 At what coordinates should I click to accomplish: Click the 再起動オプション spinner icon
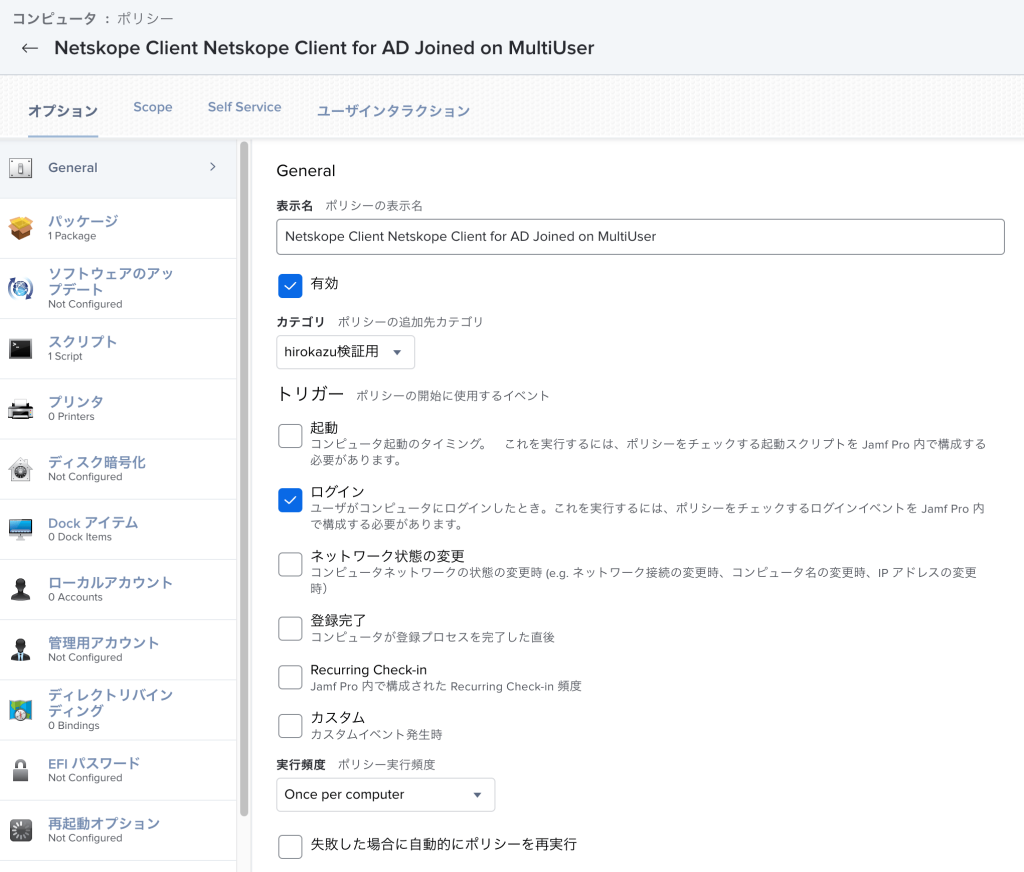coord(20,830)
